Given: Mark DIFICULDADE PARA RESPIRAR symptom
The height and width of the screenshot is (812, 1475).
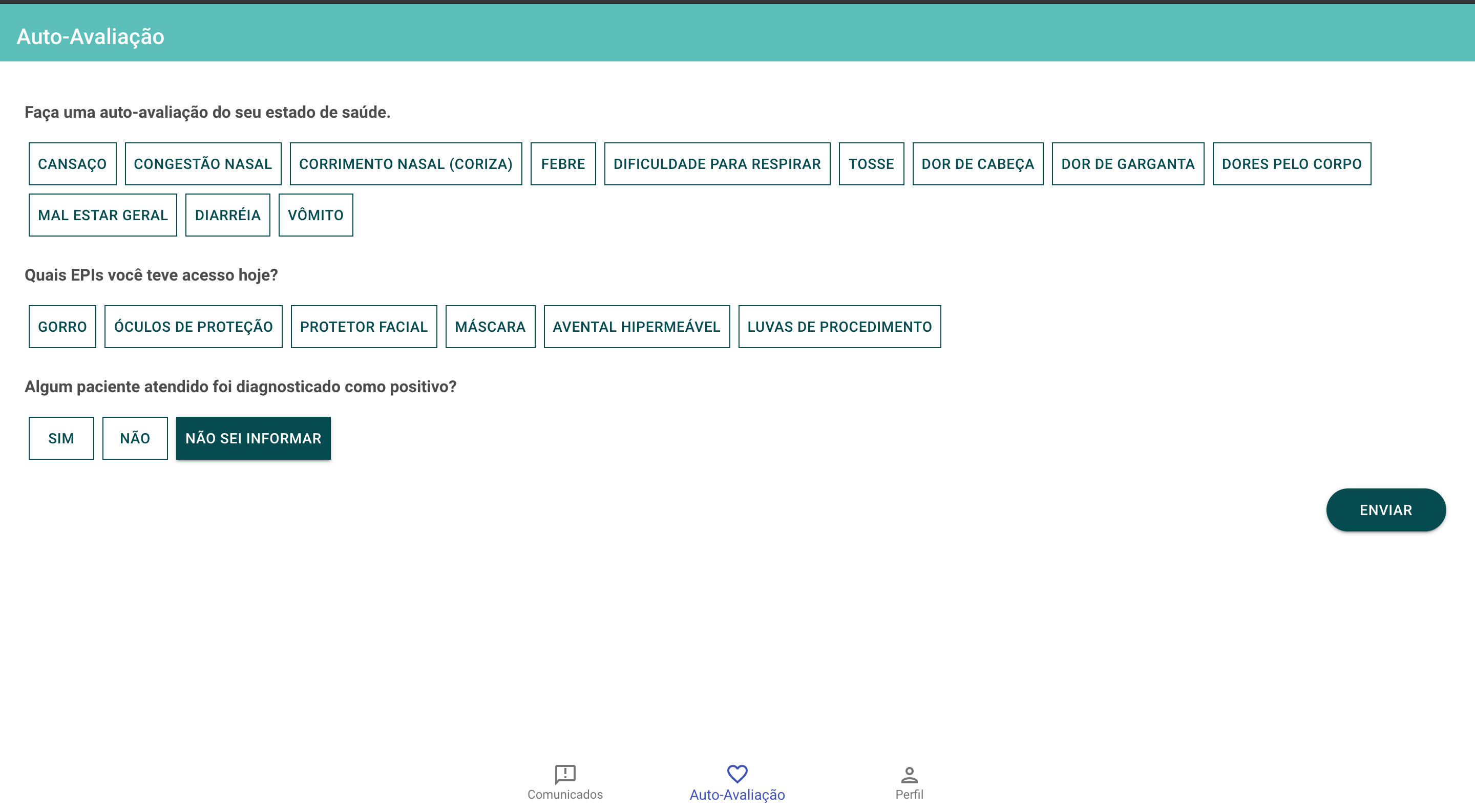Looking at the screenshot, I should tap(717, 164).
